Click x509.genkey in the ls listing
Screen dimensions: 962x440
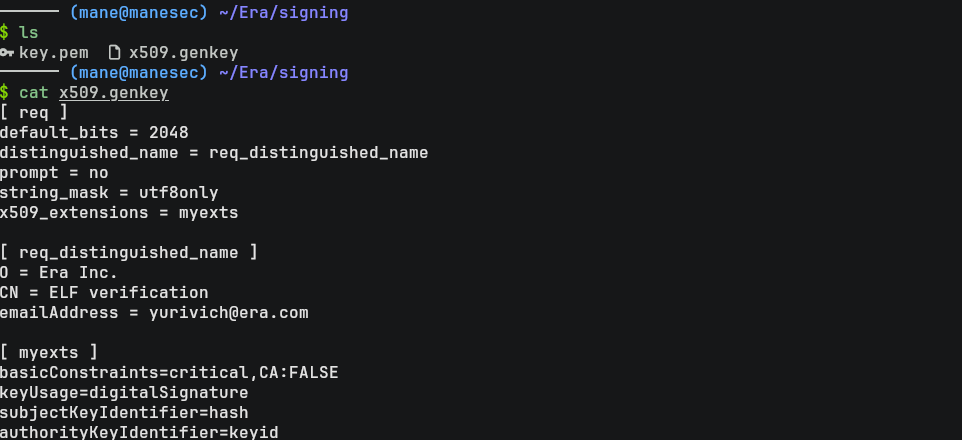coord(183,52)
